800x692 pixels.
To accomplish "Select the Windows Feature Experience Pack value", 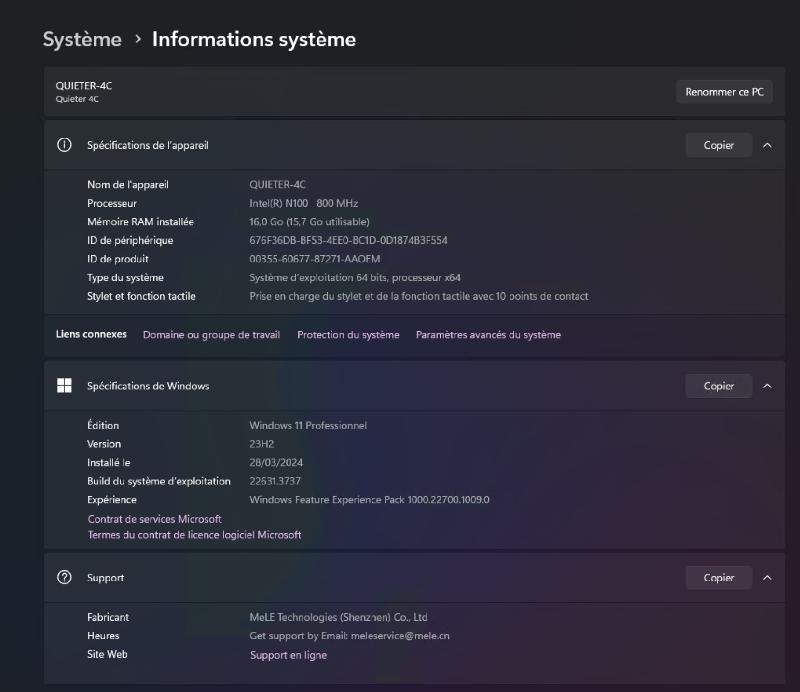I will coord(369,500).
